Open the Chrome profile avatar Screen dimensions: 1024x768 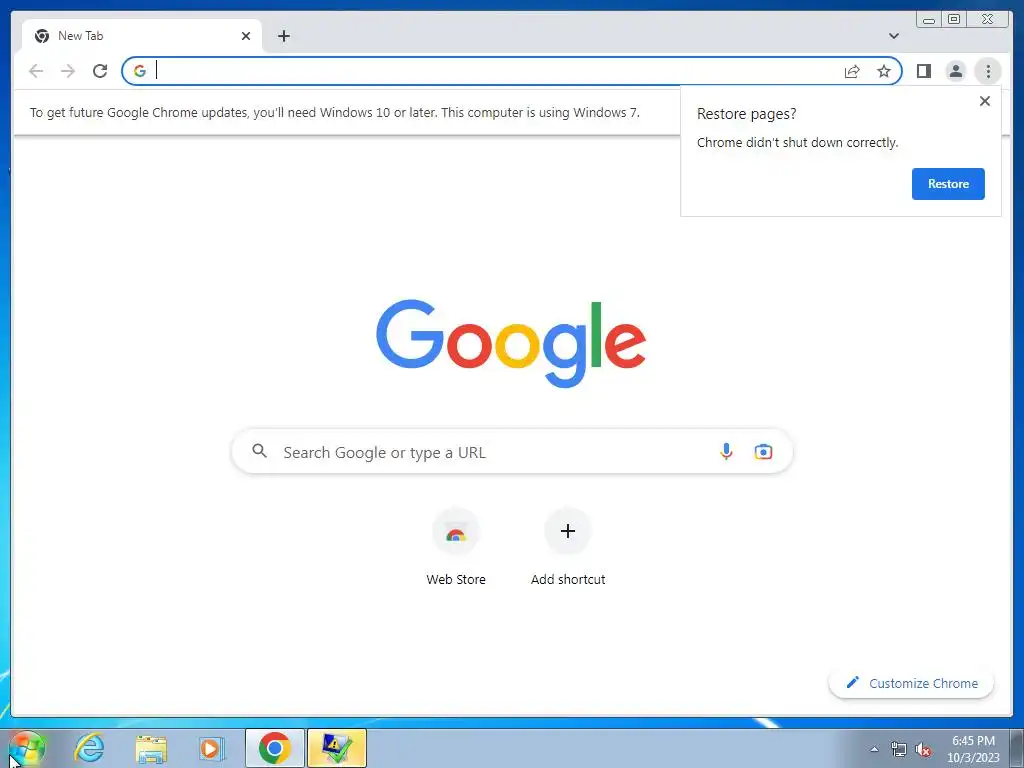[955, 71]
